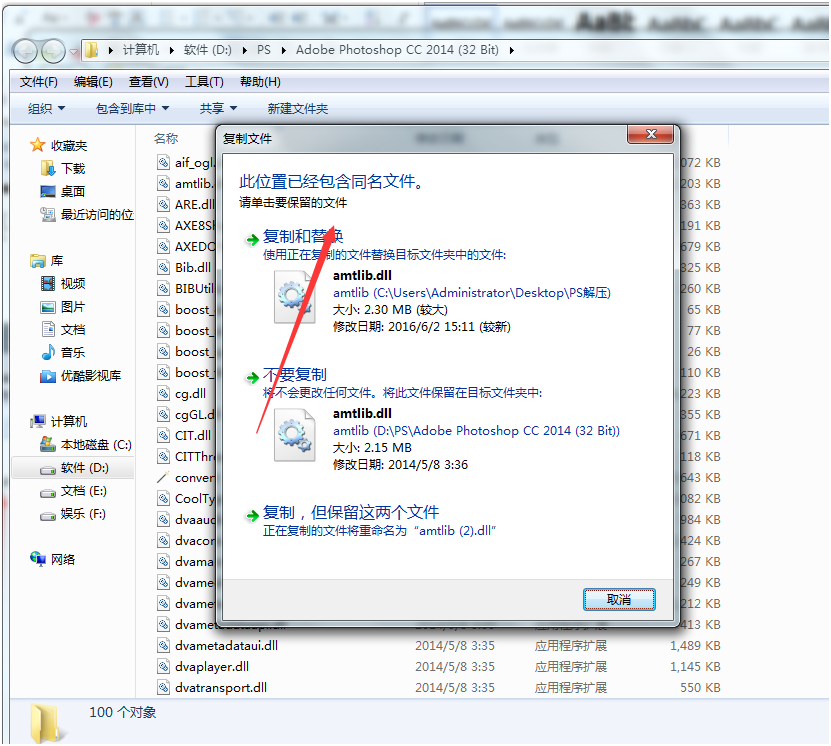Expand the breadcrumb arrow after 软件 (D:)
831x746 pixels.
pos(244,50)
